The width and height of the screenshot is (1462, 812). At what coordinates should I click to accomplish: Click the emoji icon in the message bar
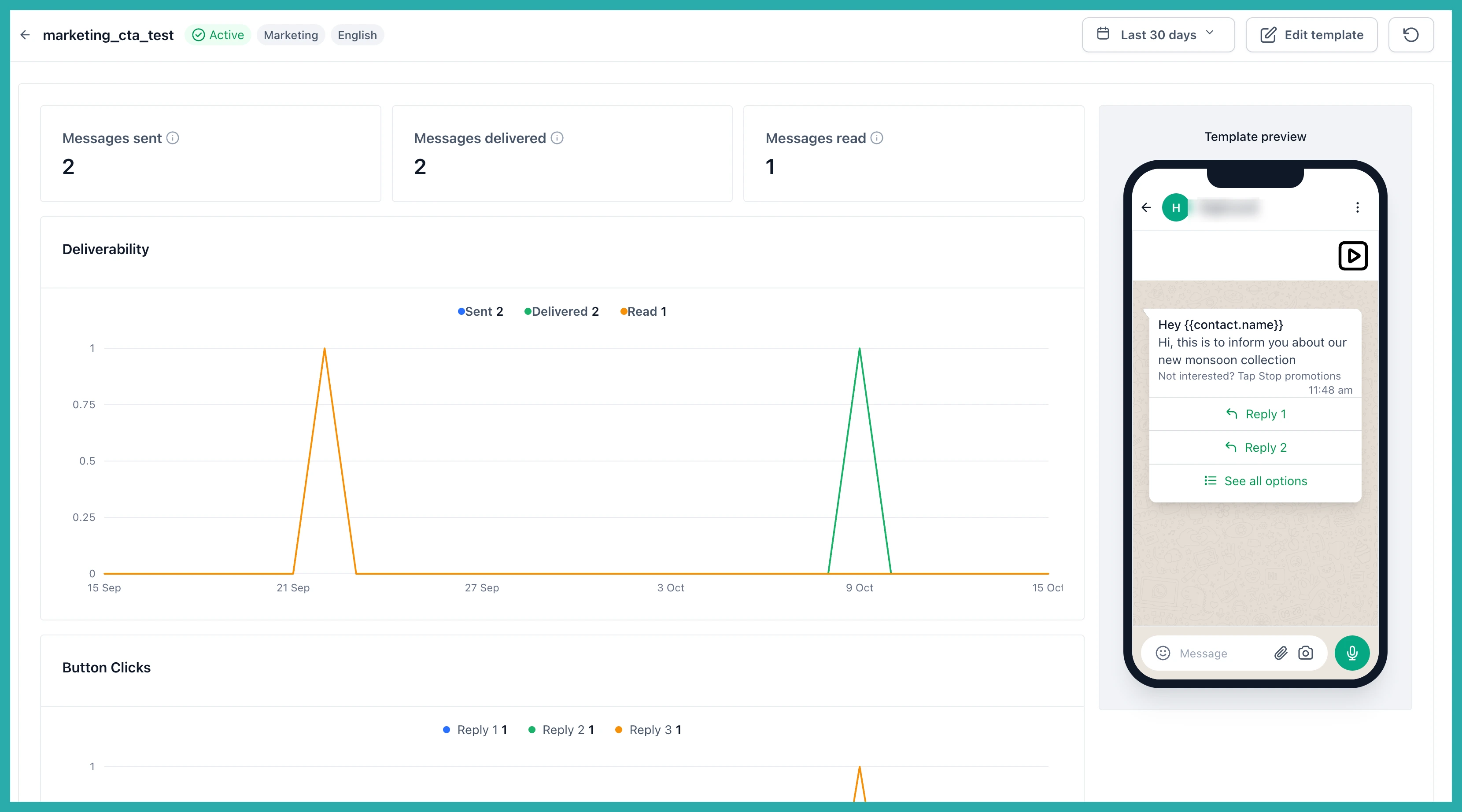pos(1163,653)
